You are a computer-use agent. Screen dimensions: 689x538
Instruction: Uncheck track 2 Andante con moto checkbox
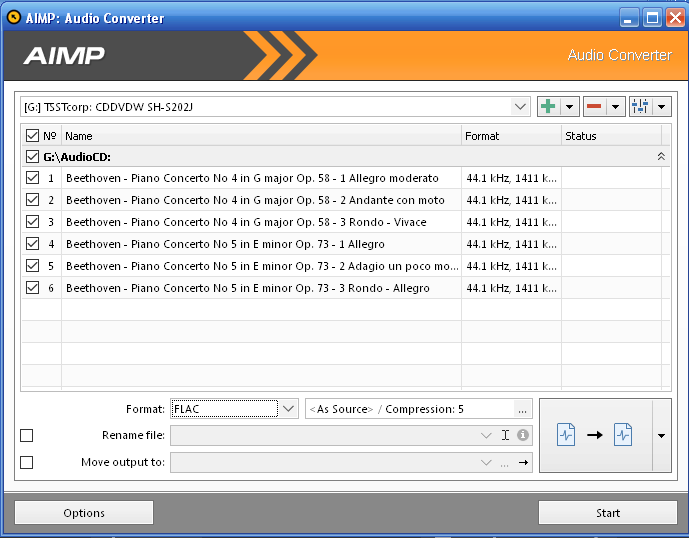[x=32, y=200]
